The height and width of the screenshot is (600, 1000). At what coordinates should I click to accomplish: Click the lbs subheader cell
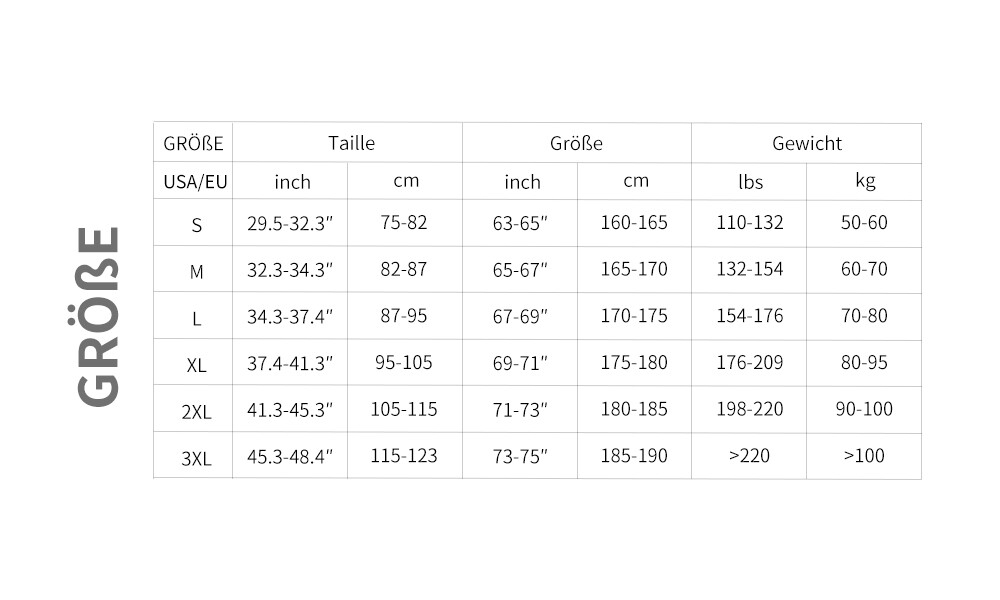coord(750,182)
